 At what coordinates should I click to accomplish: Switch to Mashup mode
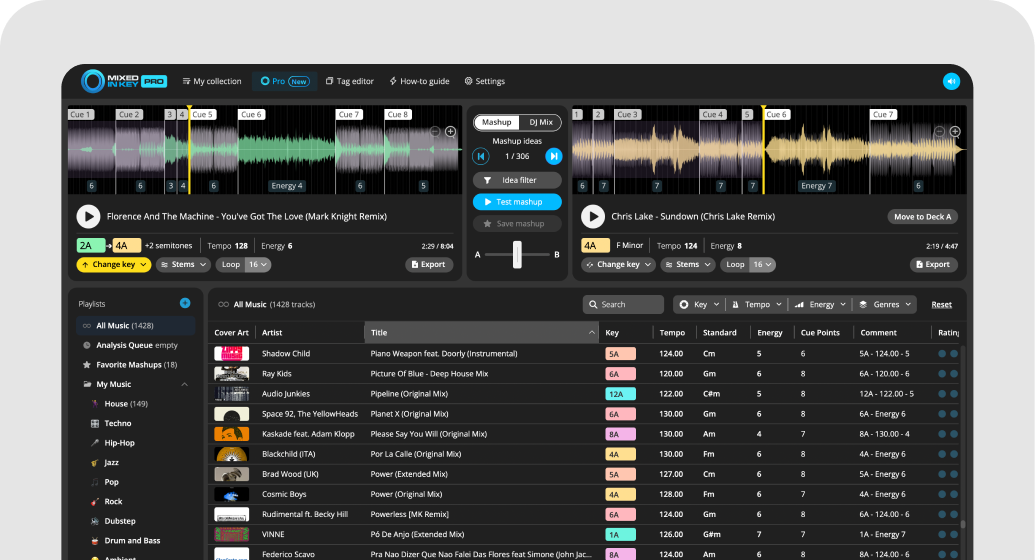[496, 122]
